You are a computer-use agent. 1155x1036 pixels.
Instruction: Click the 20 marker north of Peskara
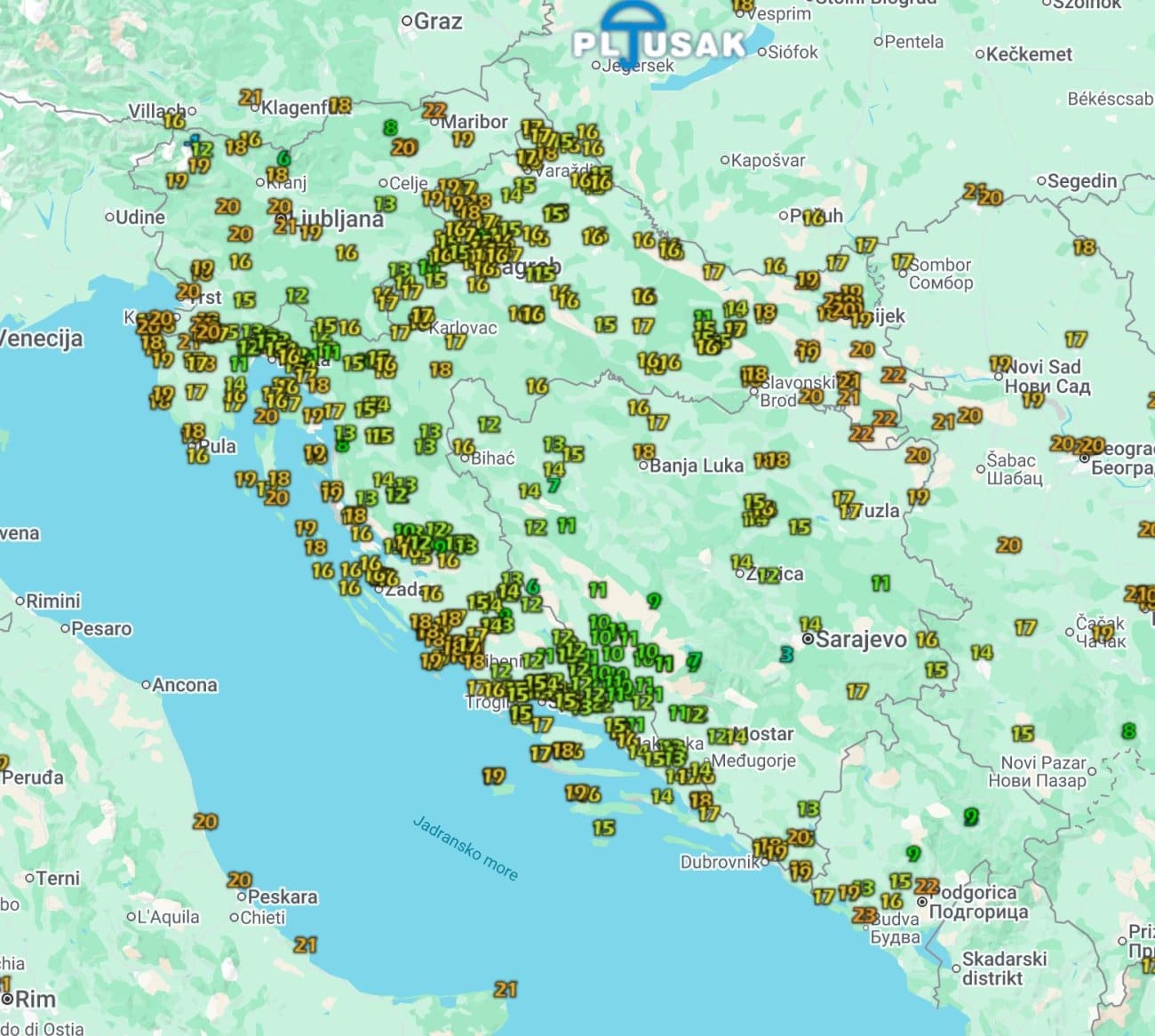(x=239, y=880)
